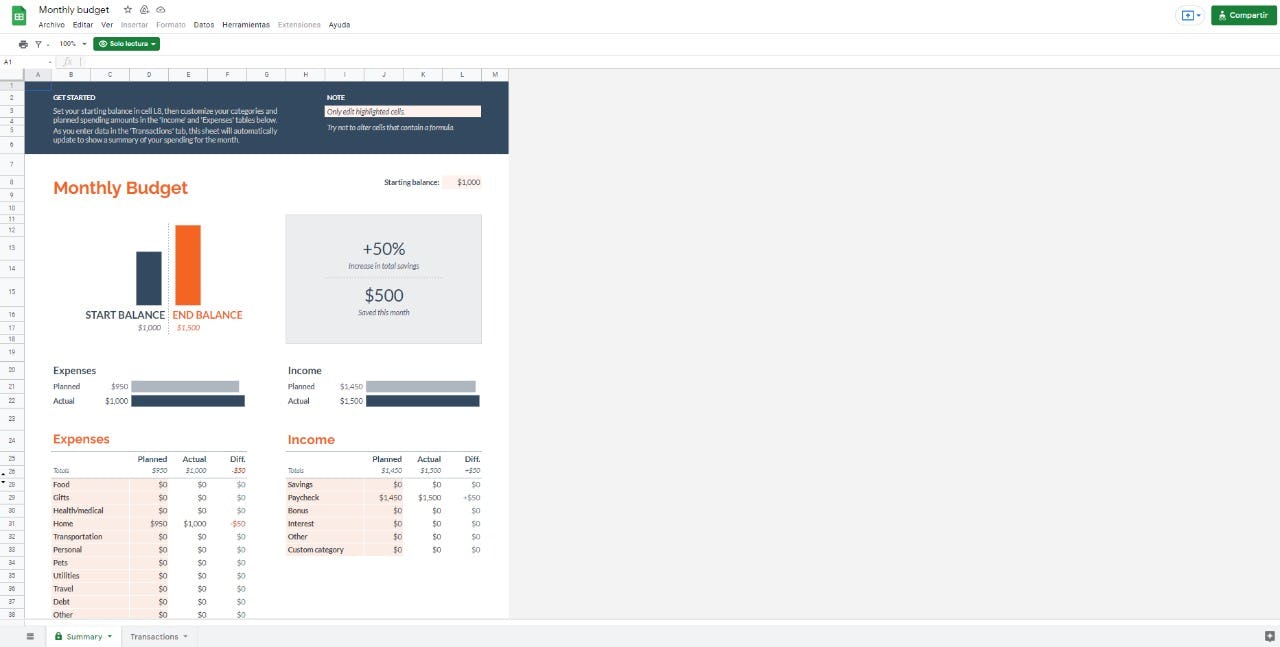Image resolution: width=1280 pixels, height=647 pixels.
Task: Open the Archivo menu
Action: (51, 25)
